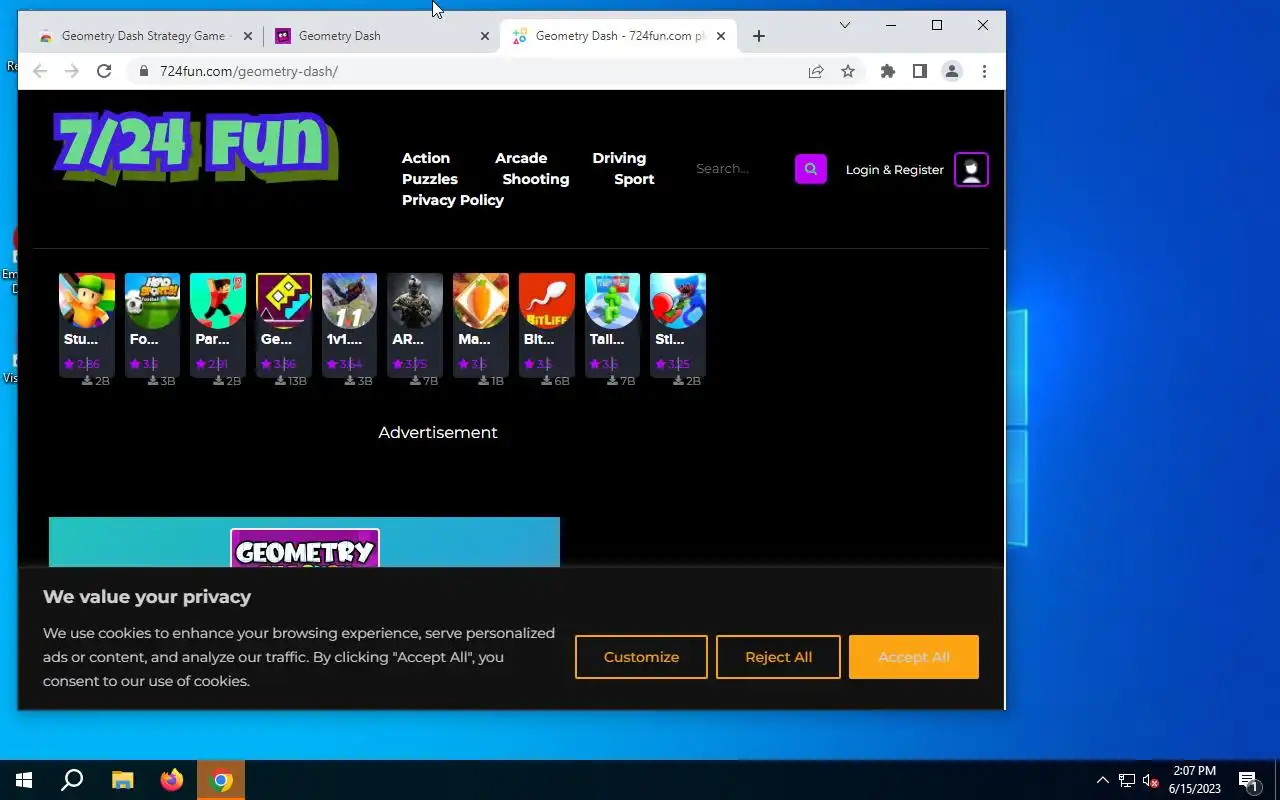Go to the Sport category
The image size is (1280, 800).
634,179
